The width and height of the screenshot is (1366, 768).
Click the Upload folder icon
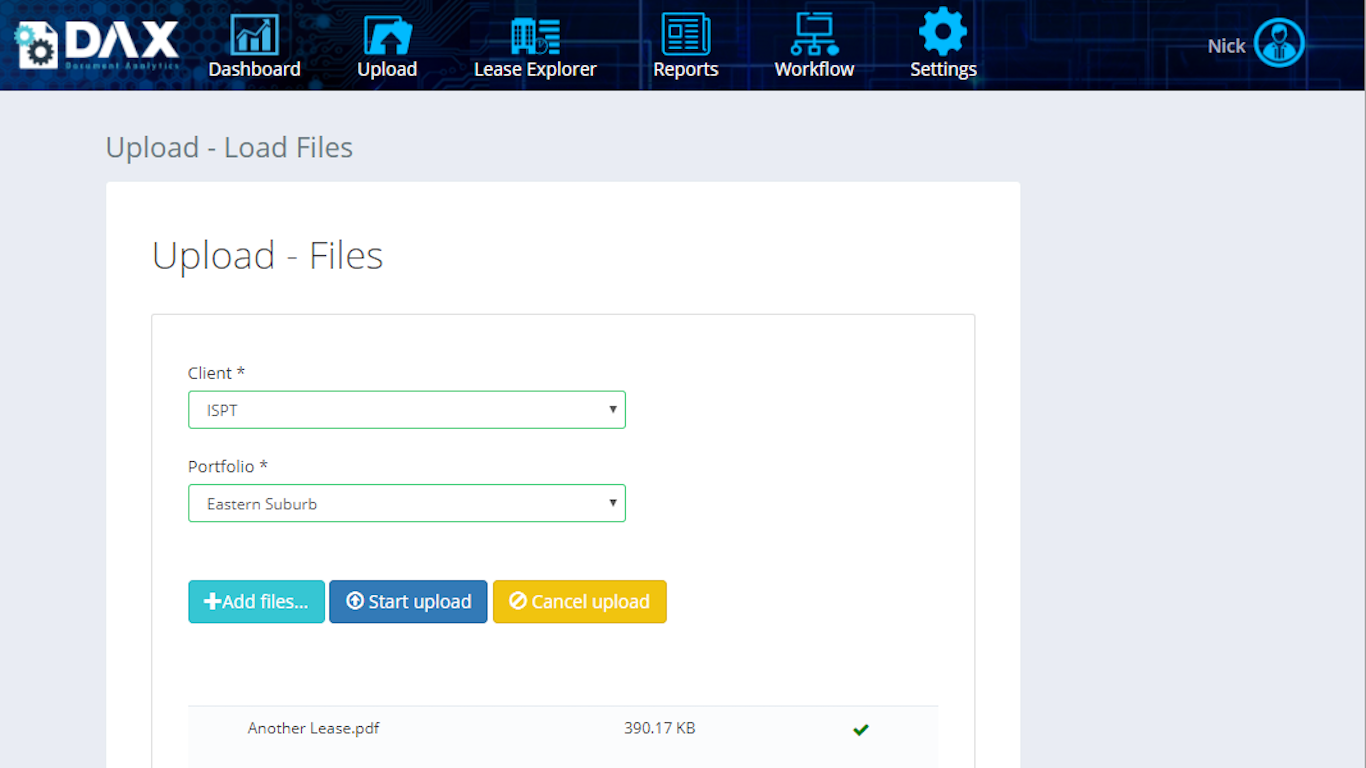(x=387, y=34)
